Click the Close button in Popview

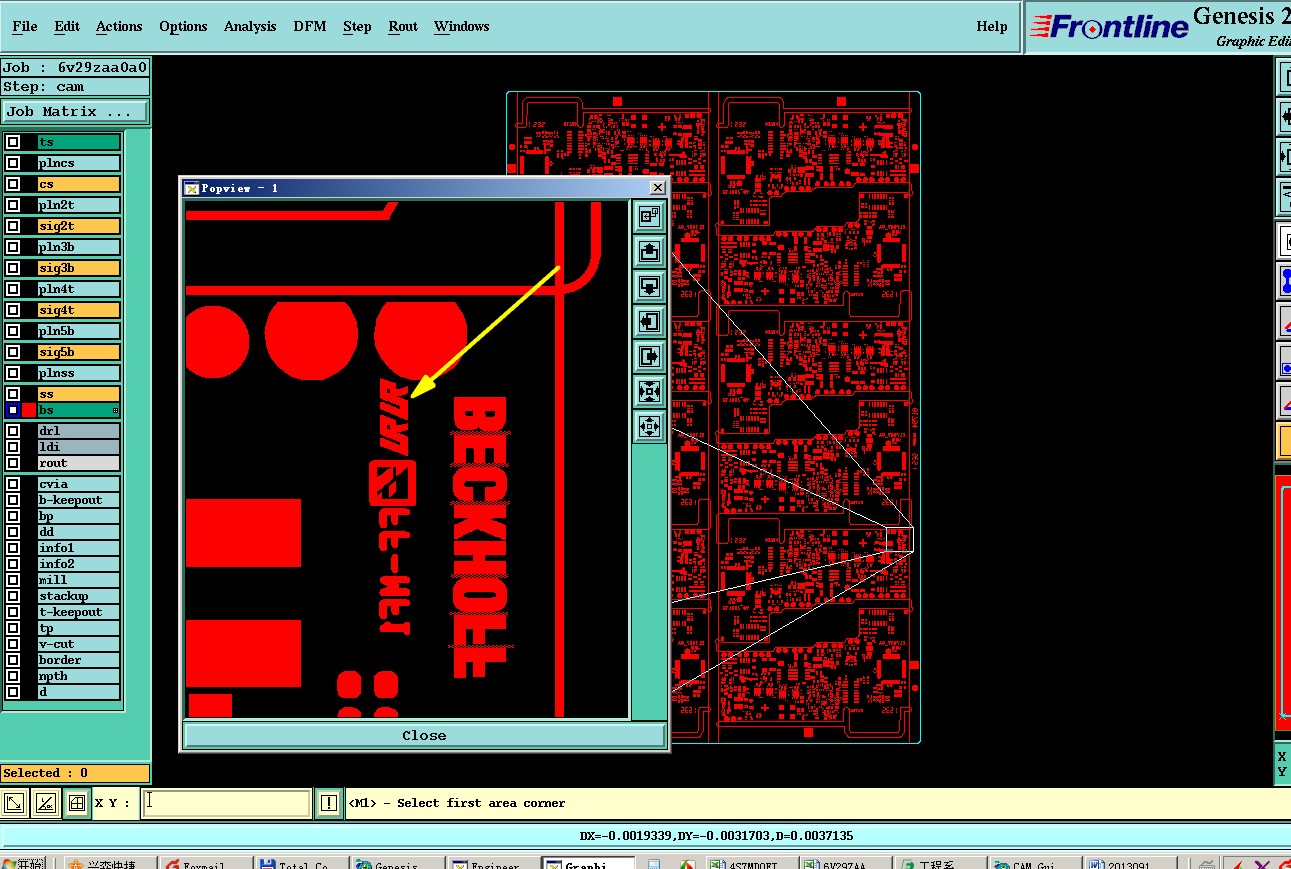point(424,735)
